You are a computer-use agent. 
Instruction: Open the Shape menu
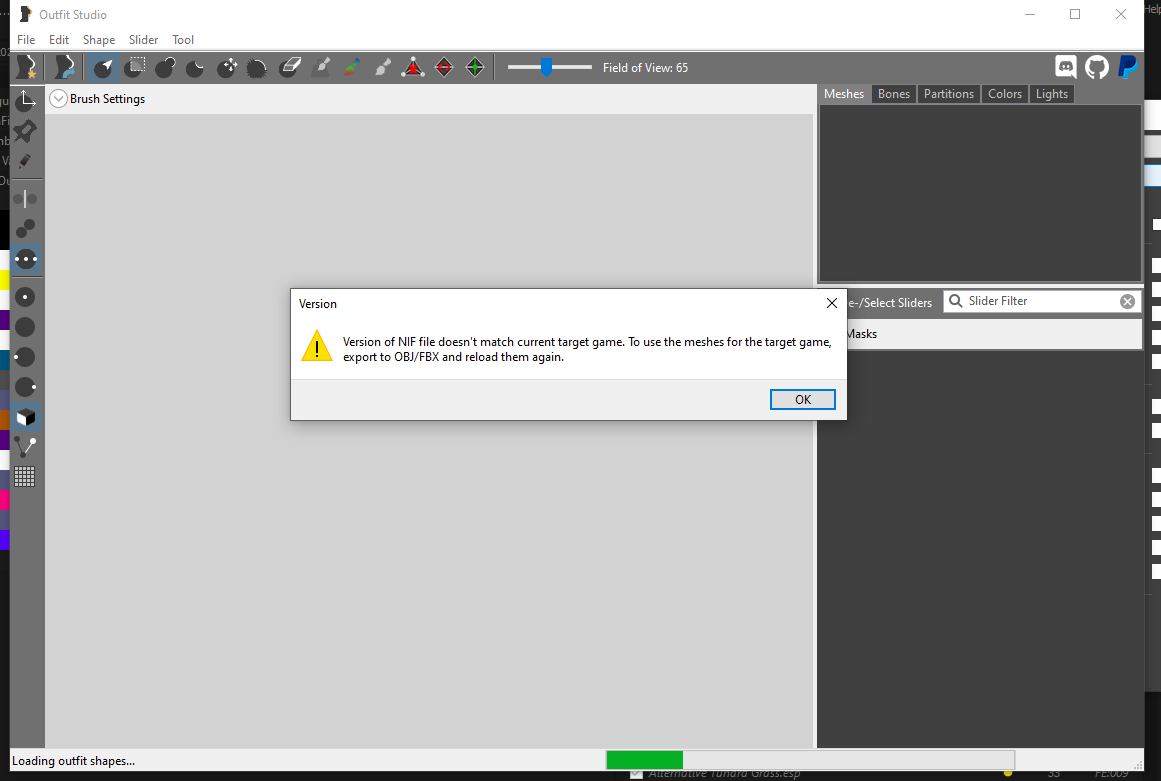(98, 40)
